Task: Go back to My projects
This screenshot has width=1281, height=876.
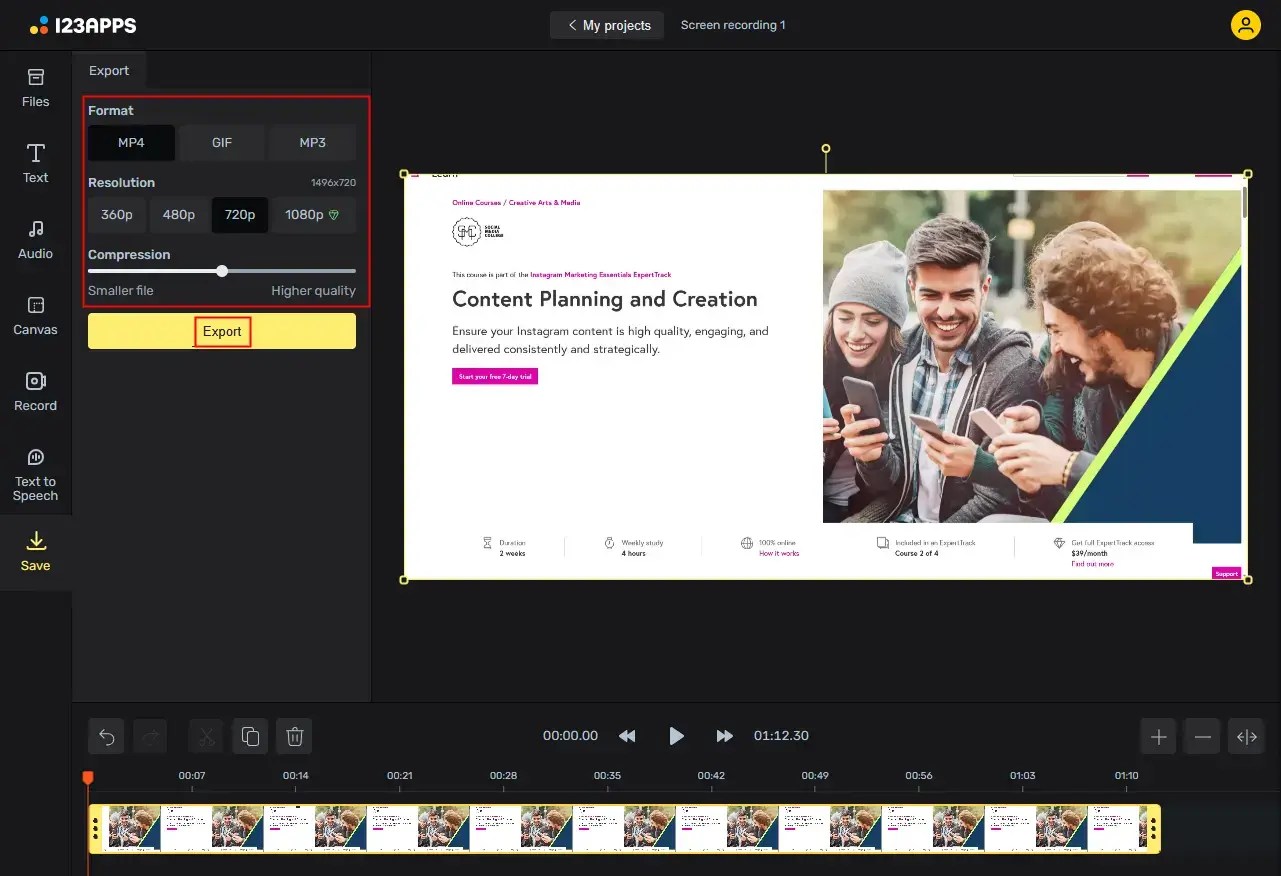Action: click(606, 25)
